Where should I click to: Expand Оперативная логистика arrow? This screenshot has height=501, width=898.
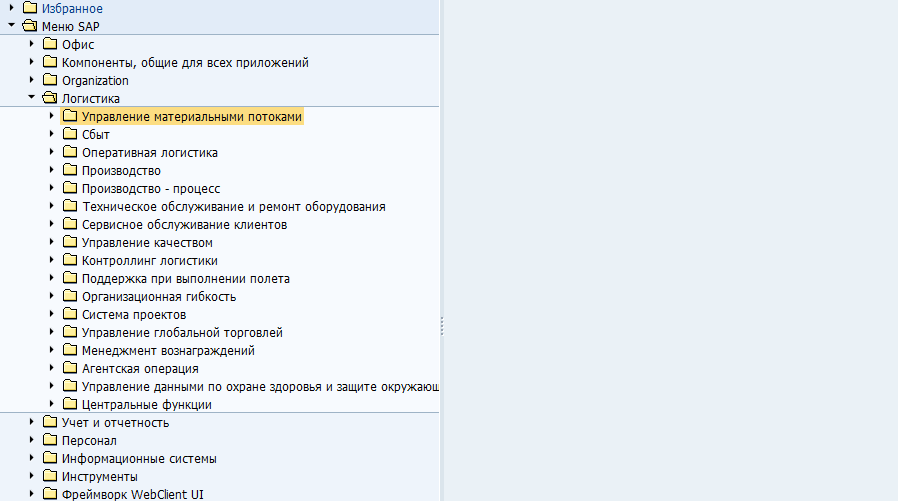pyautogui.click(x=52, y=152)
